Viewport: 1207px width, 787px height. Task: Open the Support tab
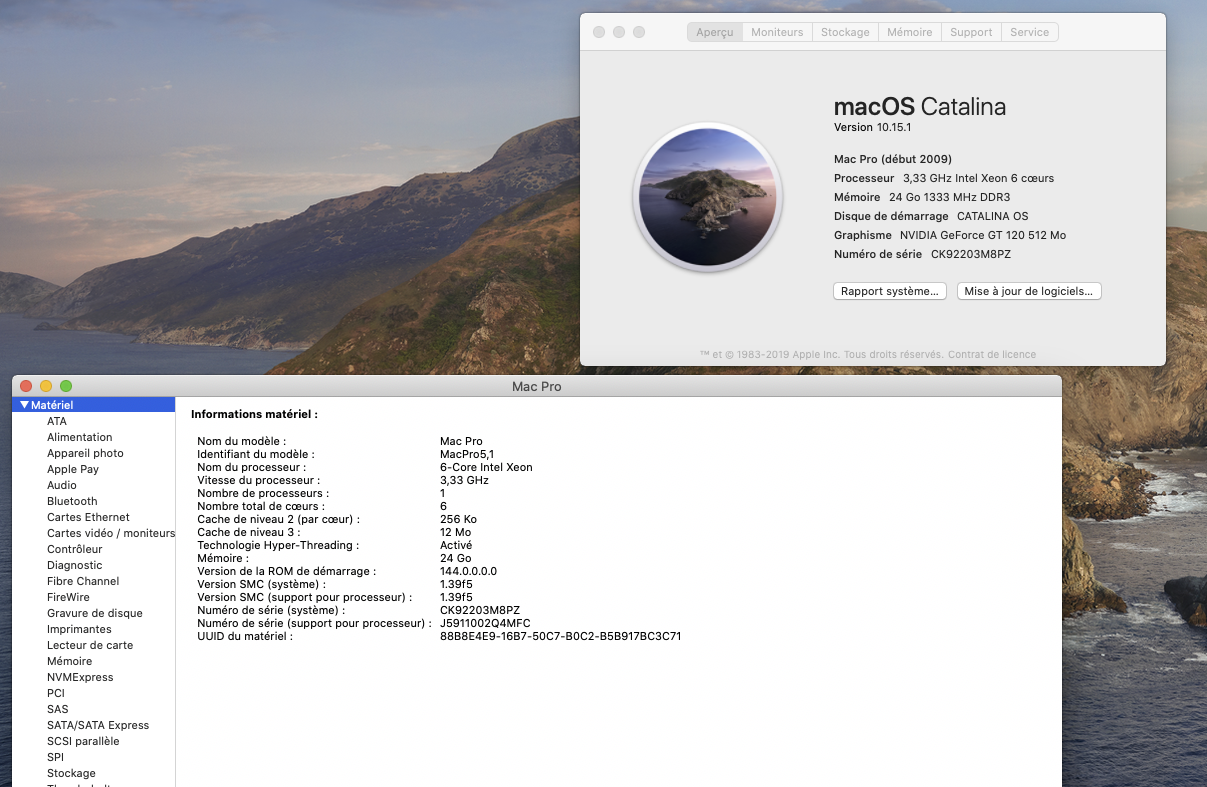click(x=971, y=32)
